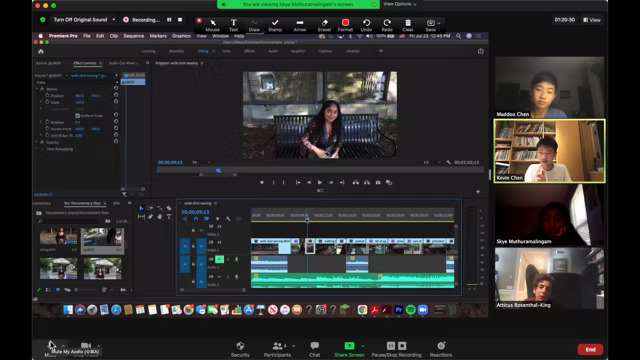The height and width of the screenshot is (360, 640).
Task: Switch to the Audio Clip Mixer tab
Action: point(124,63)
